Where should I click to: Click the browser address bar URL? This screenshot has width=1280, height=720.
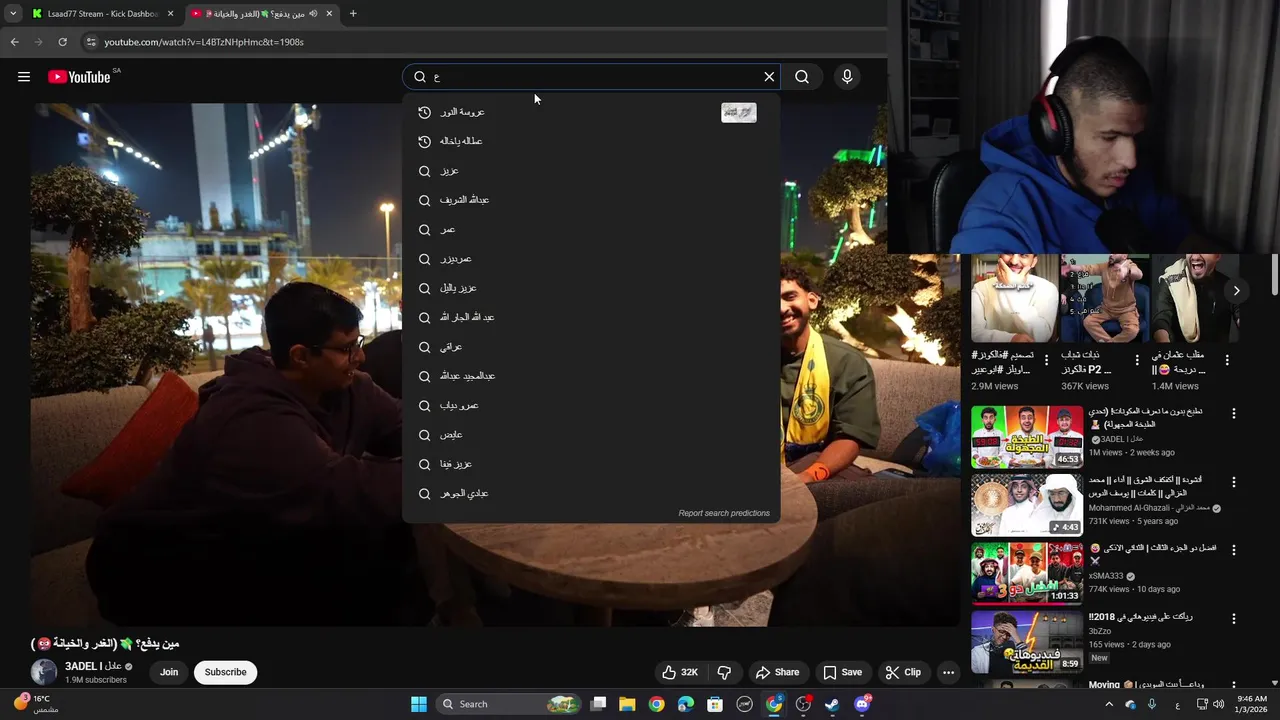tap(204, 42)
